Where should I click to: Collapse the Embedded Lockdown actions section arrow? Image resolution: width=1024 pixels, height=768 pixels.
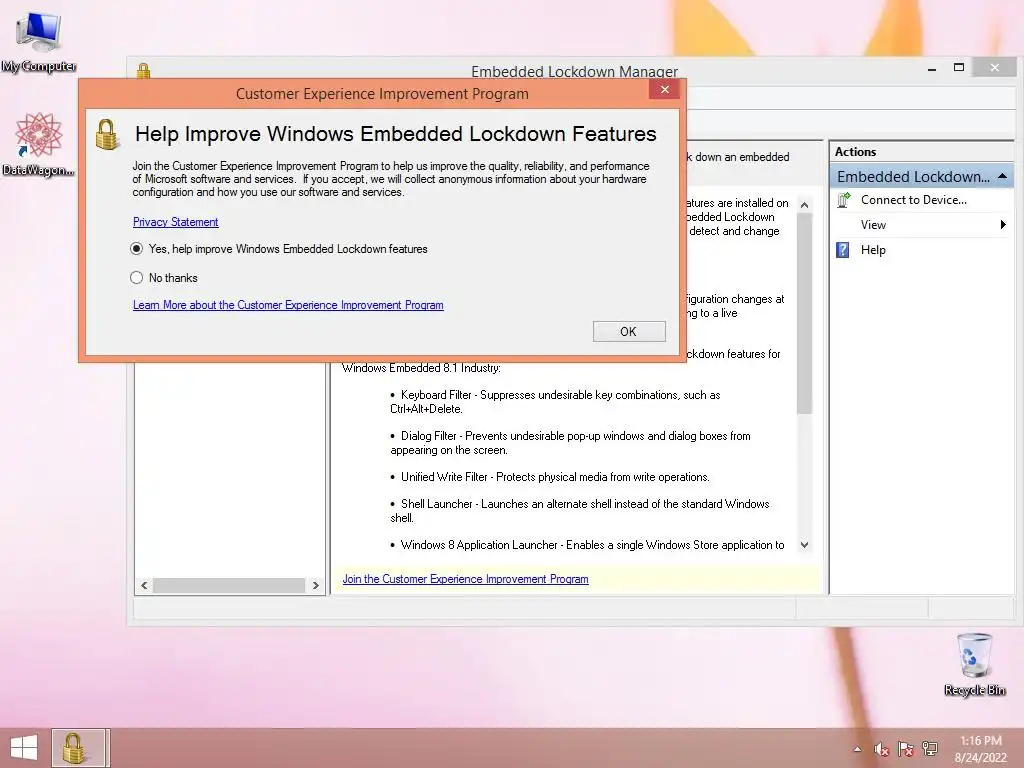[1002, 176]
